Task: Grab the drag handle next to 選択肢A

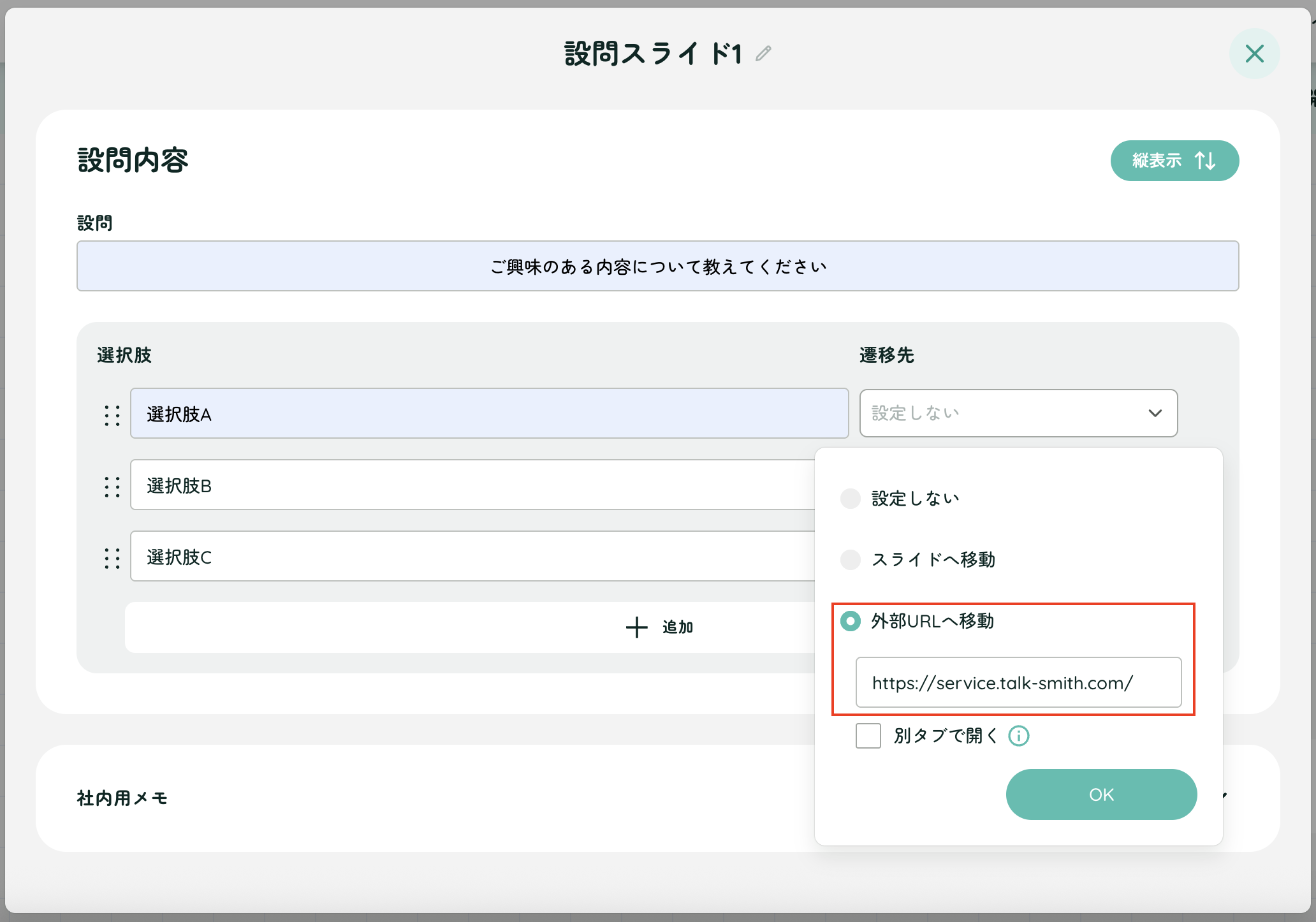Action: pos(112,415)
